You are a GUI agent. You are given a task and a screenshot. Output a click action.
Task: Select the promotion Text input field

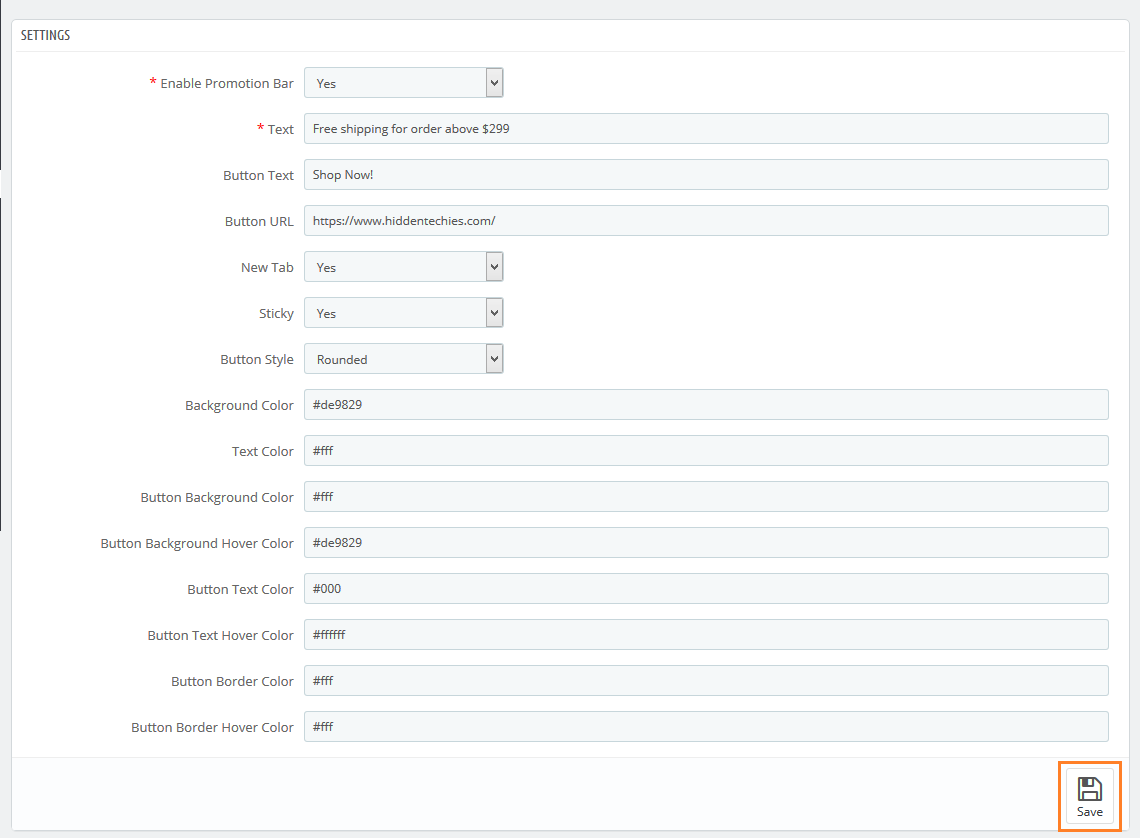click(x=707, y=128)
